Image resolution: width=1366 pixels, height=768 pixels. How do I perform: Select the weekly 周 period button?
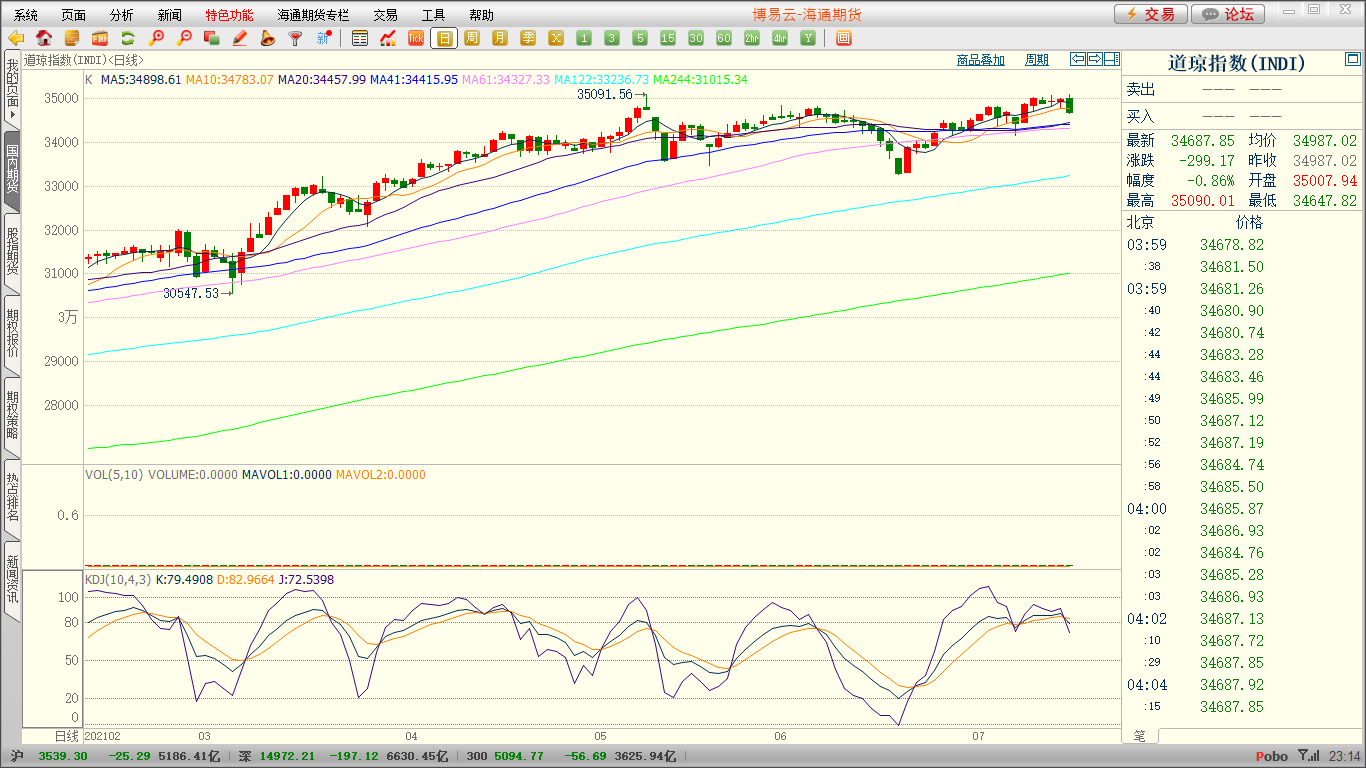(x=472, y=38)
